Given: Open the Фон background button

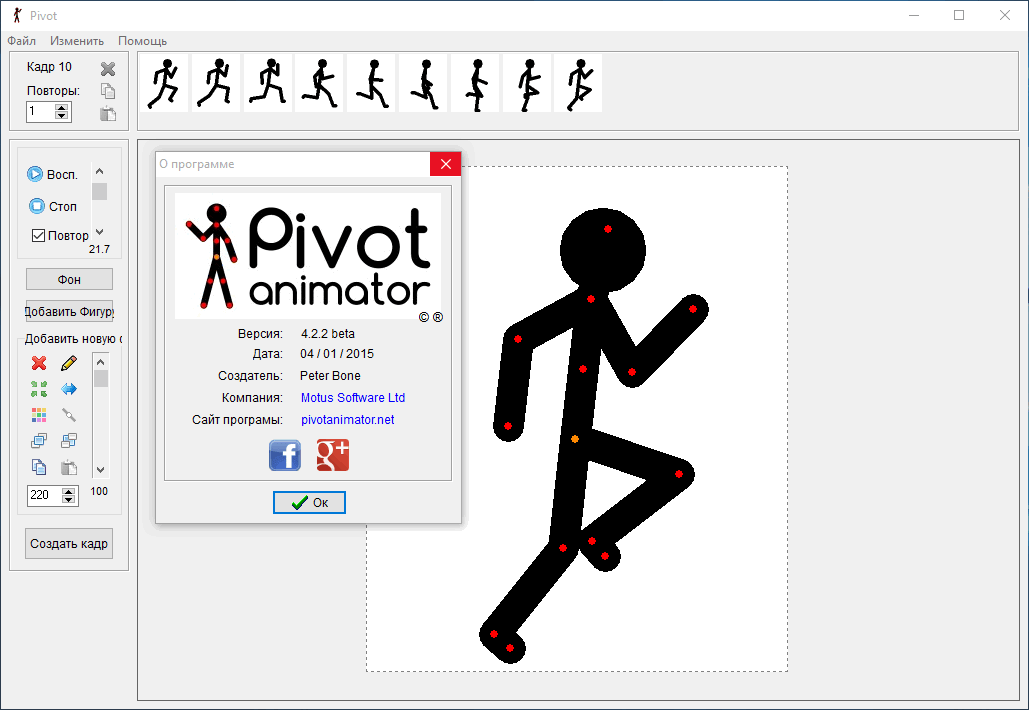Looking at the screenshot, I should point(70,280).
